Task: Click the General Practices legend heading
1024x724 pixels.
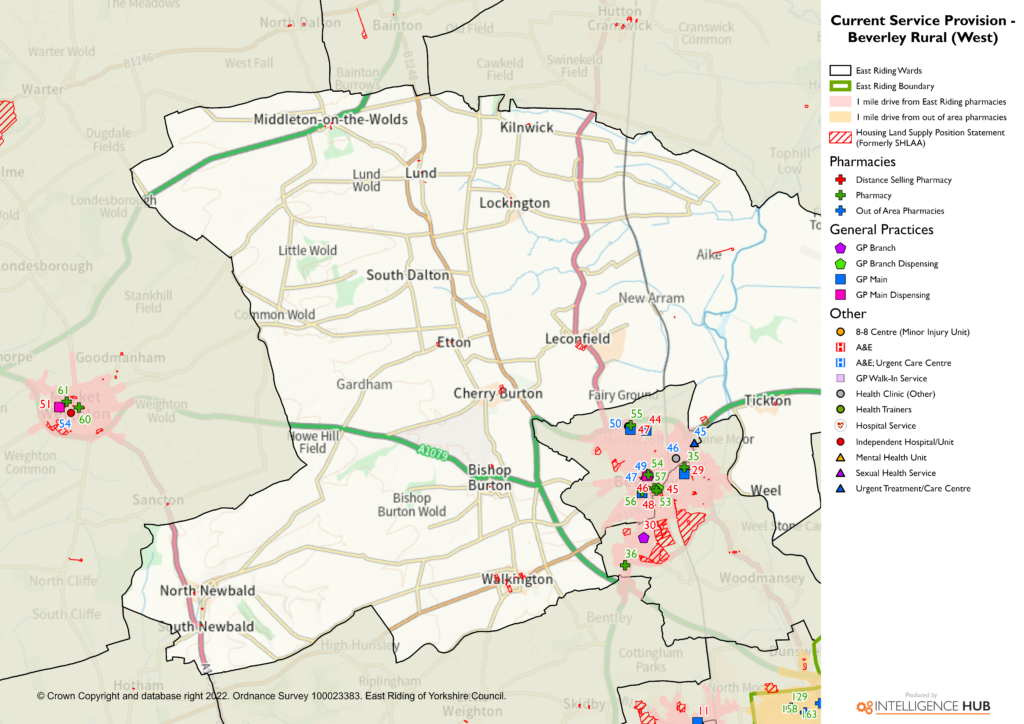Action: click(x=881, y=230)
